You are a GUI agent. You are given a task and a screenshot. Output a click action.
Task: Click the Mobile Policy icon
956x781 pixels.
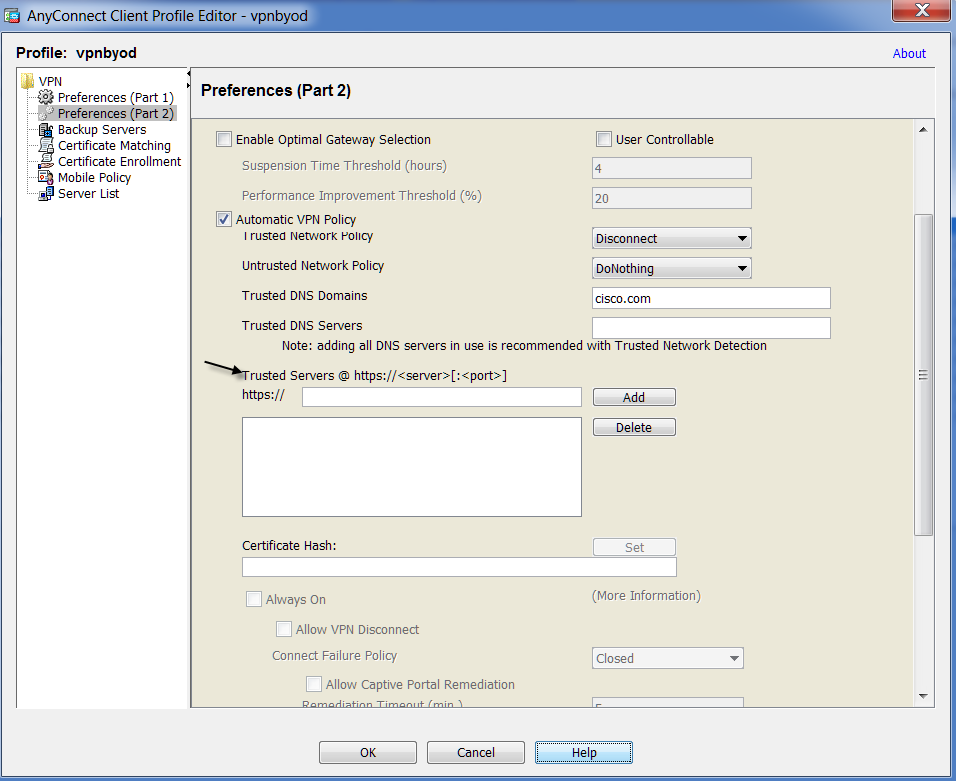point(46,177)
